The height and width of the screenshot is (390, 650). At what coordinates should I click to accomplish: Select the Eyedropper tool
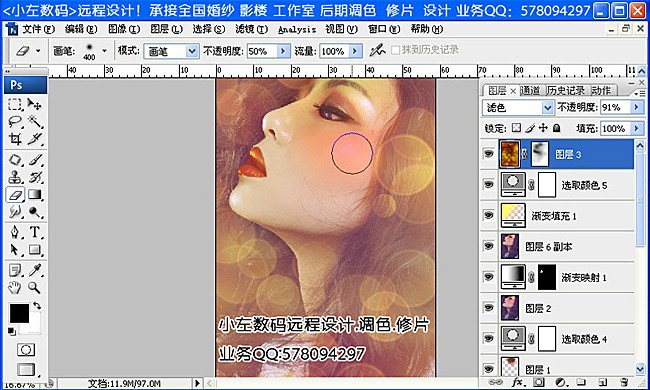coord(35,270)
